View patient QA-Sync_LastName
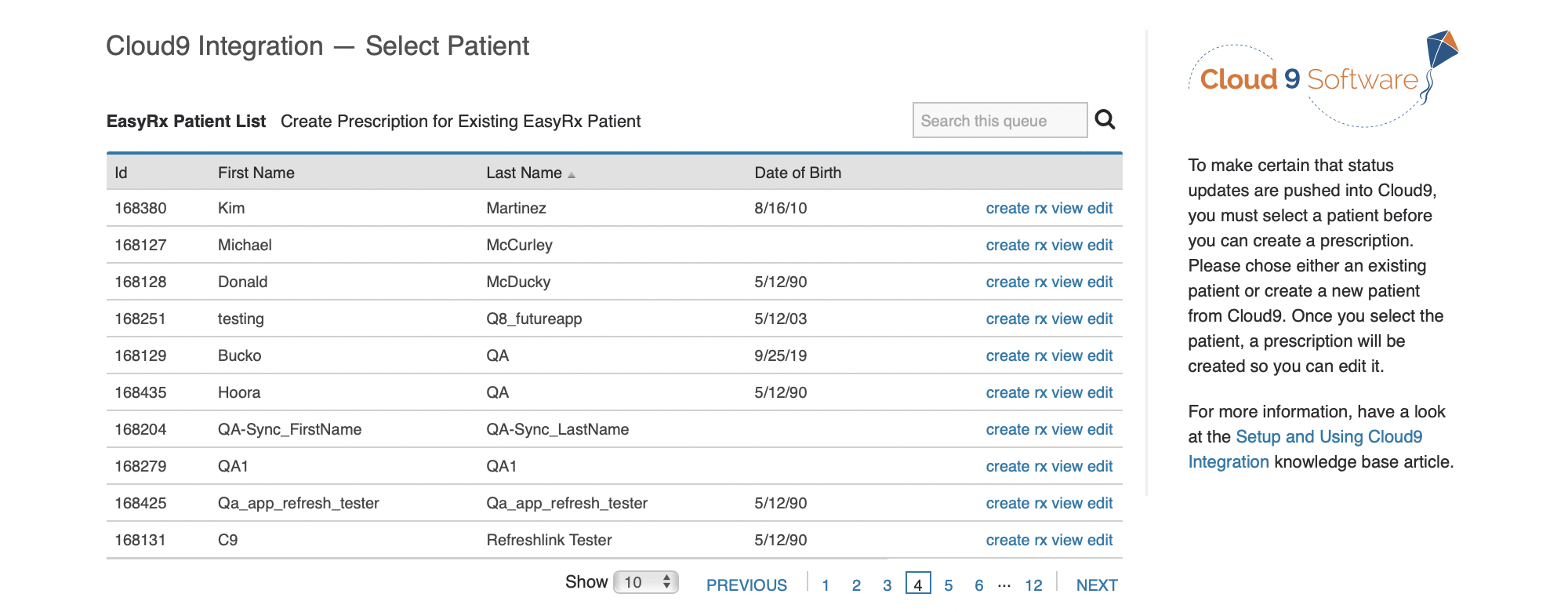The width and height of the screenshot is (1568, 612). [1067, 429]
